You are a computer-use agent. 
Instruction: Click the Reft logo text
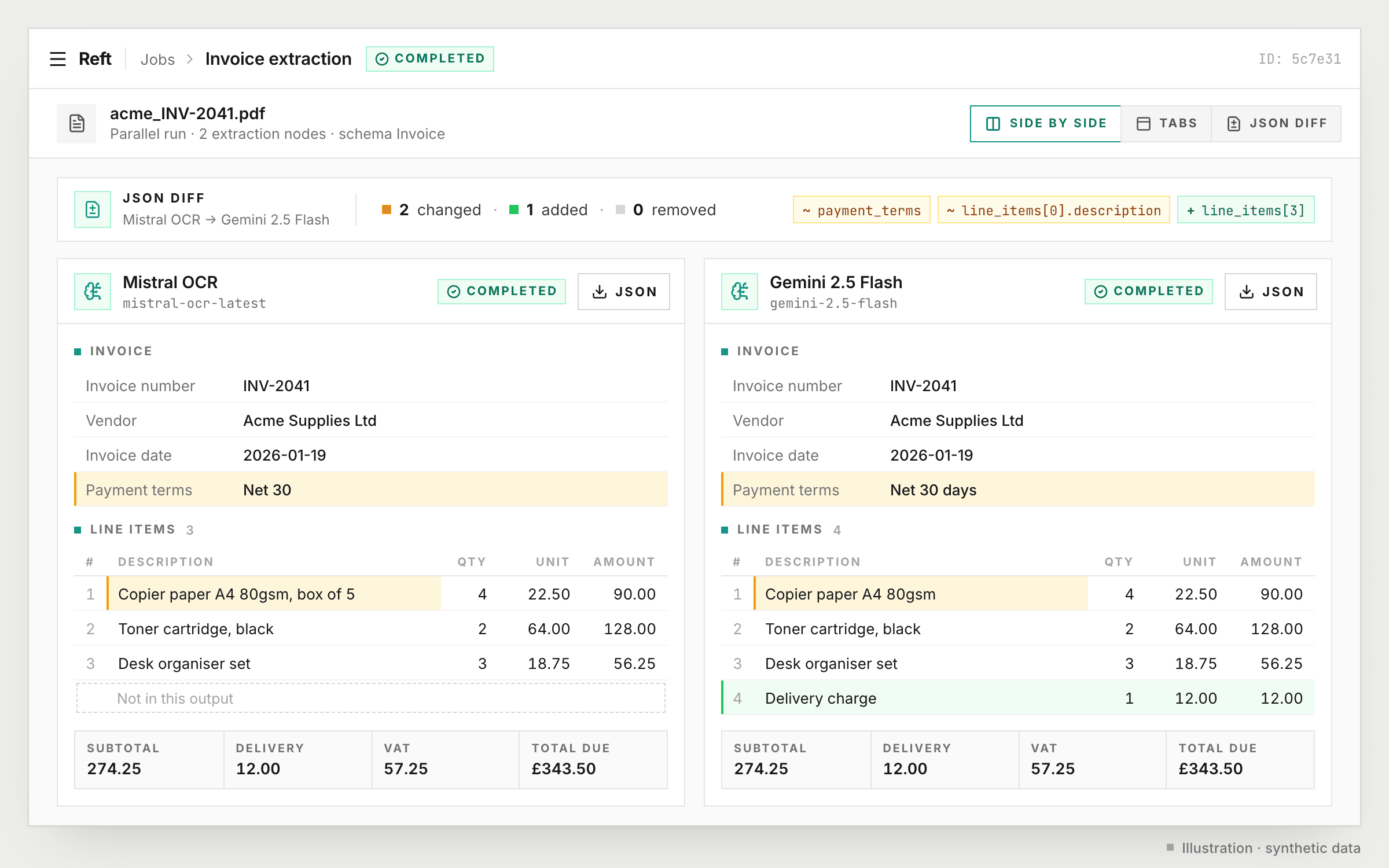[95, 59]
